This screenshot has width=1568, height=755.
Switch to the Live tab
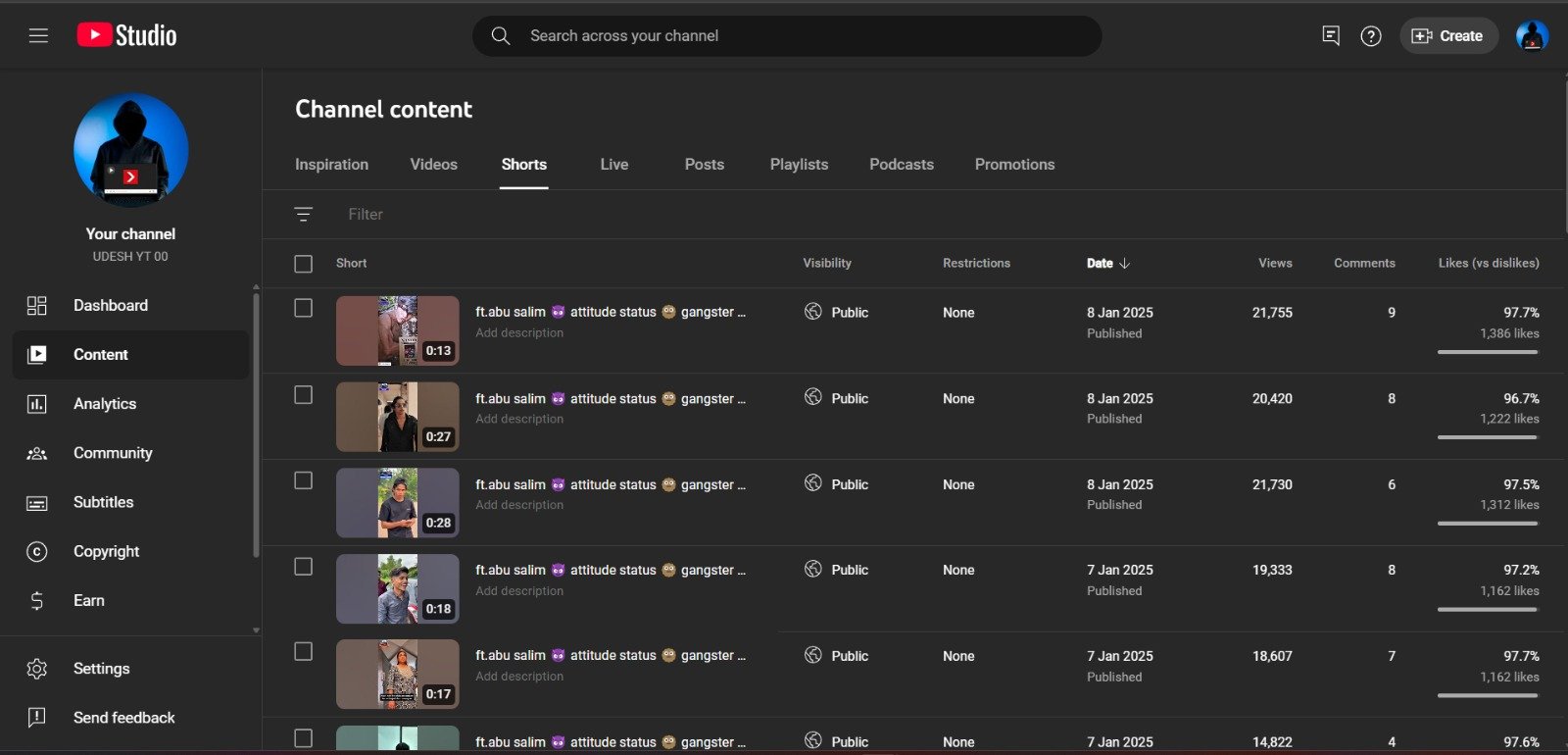[x=614, y=165]
